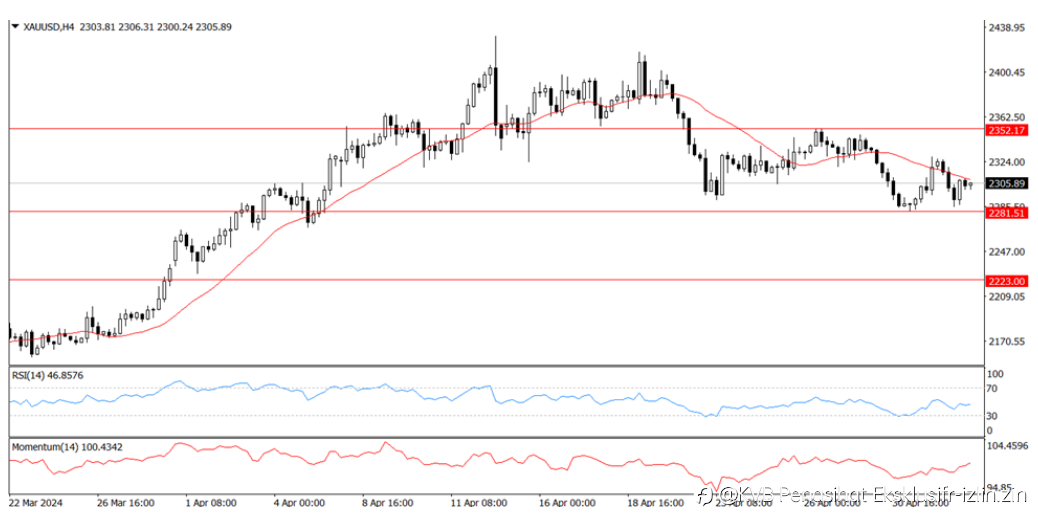1038x529 pixels.
Task: Click the 4 Apr 00:00 time label
Action: point(298,503)
